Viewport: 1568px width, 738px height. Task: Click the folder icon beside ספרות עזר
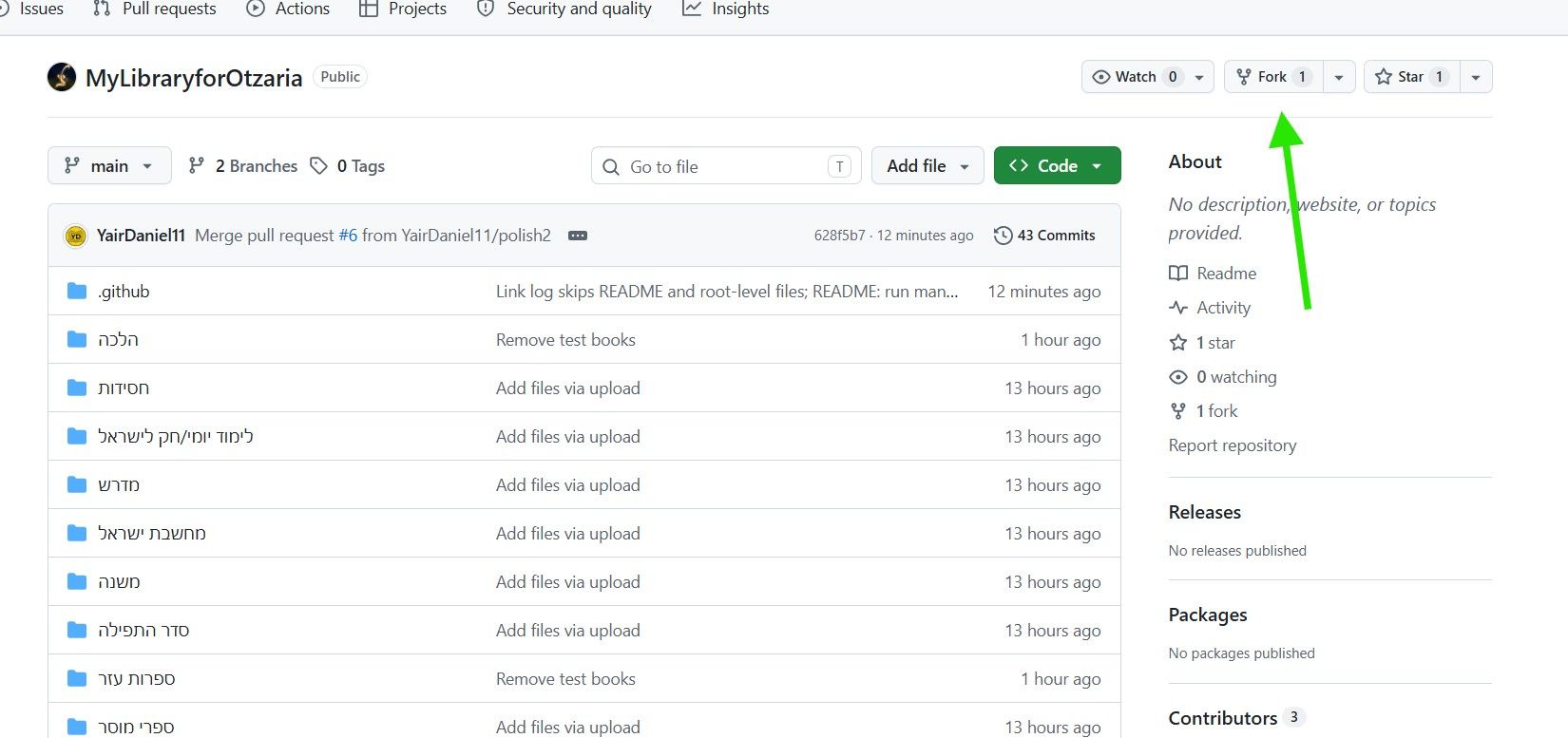click(77, 678)
